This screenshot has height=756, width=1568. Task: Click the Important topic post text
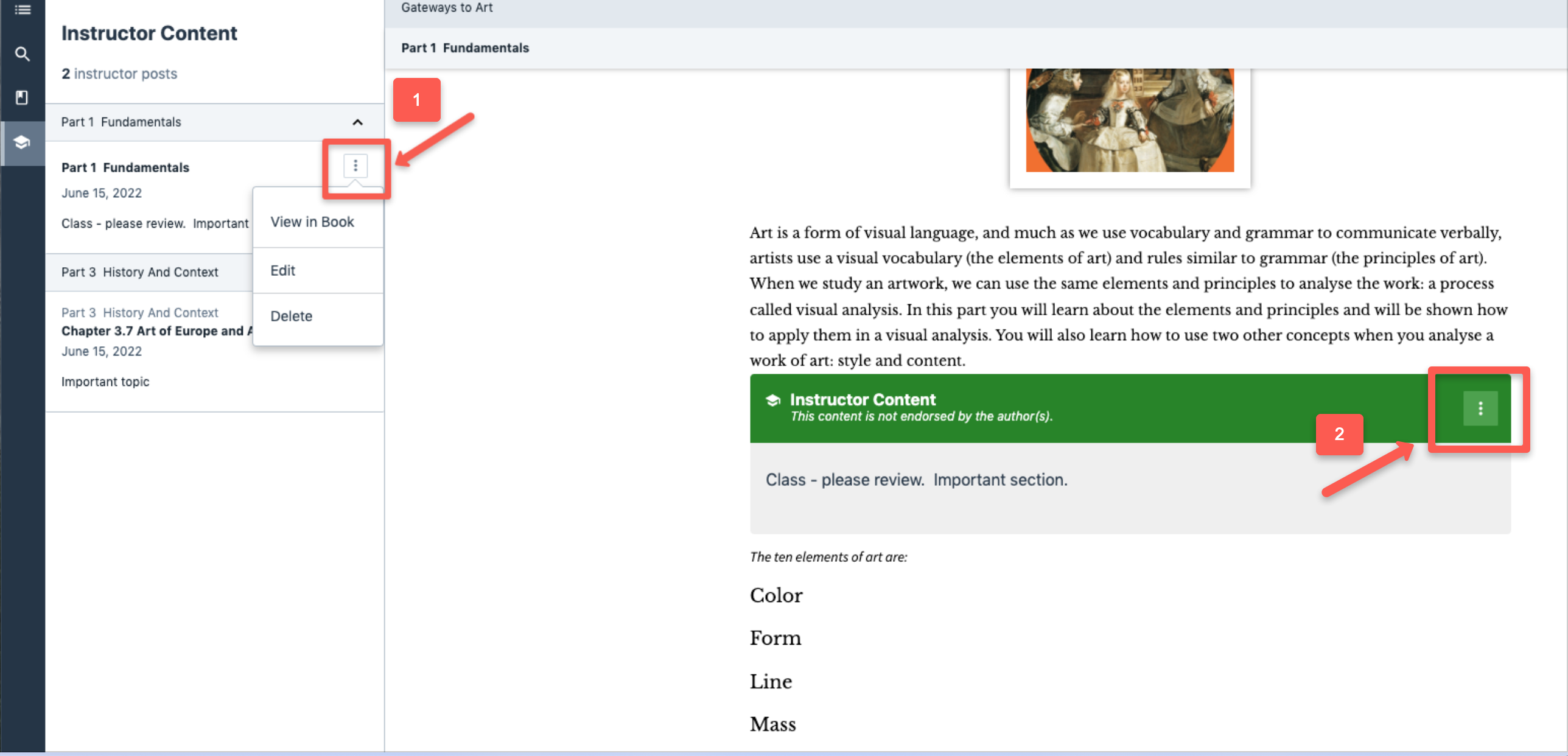click(105, 382)
